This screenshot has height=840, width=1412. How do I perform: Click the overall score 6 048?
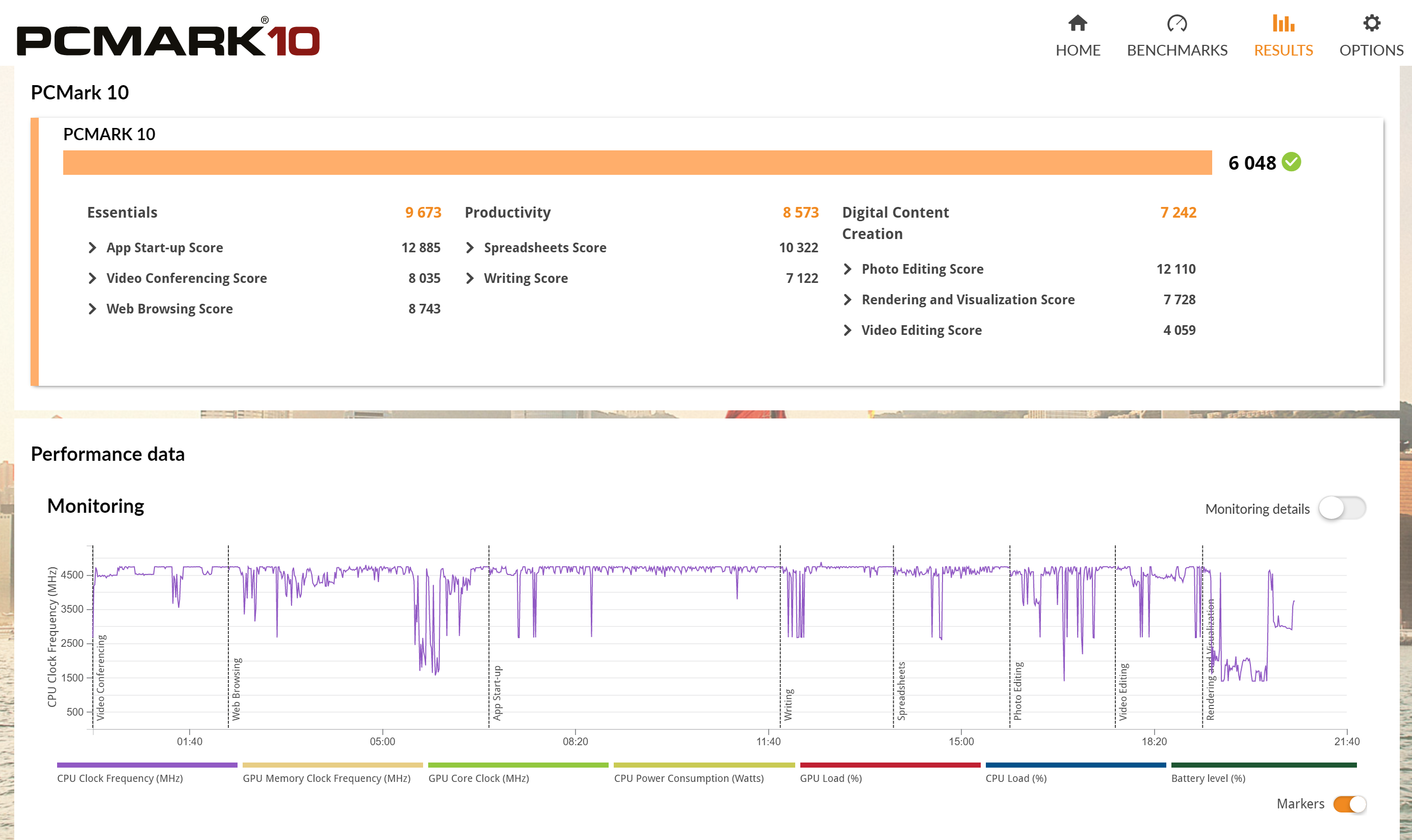1252,163
